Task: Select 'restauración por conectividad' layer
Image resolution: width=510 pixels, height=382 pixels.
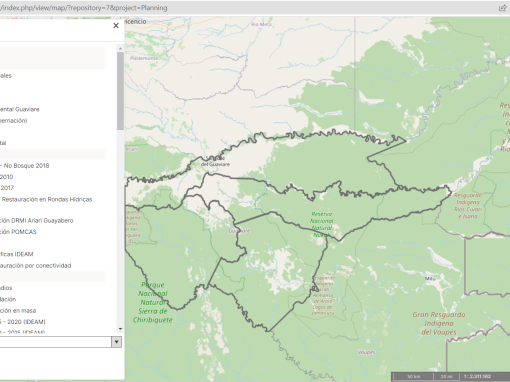Action: tap(36, 266)
